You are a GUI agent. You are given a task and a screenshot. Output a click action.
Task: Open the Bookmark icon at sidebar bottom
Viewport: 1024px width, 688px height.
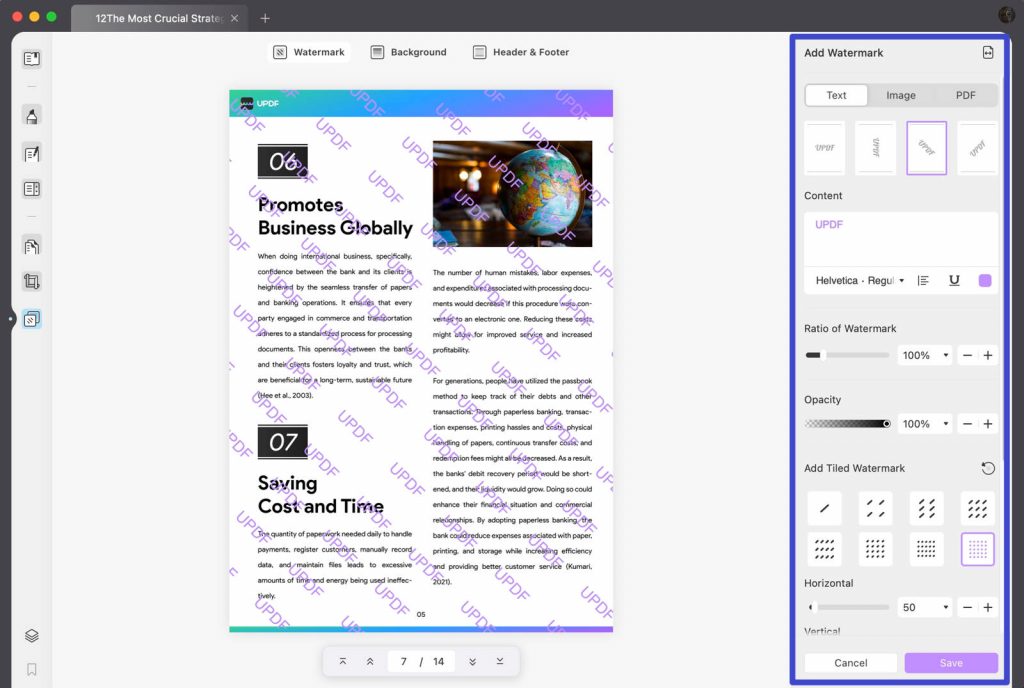(31, 669)
